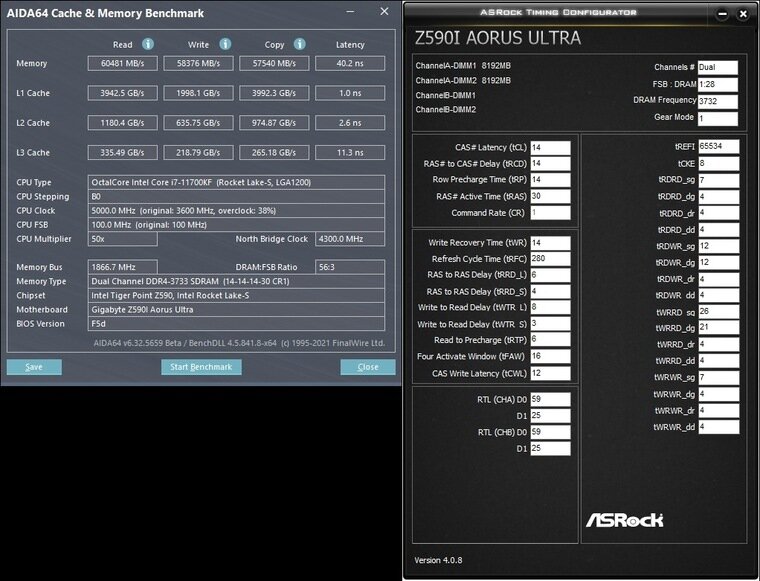Click the RAS# to CAS# Delay (tRCD) field
This screenshot has width=760, height=581.
point(551,164)
